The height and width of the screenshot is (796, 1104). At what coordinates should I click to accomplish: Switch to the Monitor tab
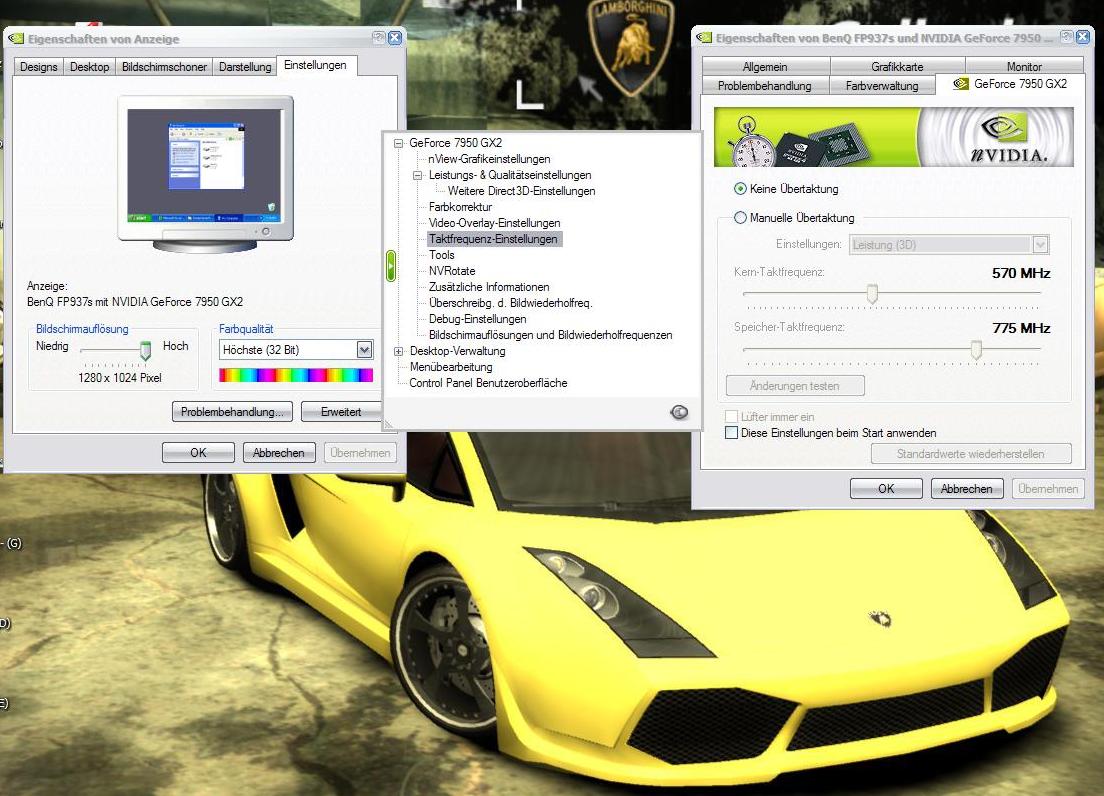(x=1024, y=67)
